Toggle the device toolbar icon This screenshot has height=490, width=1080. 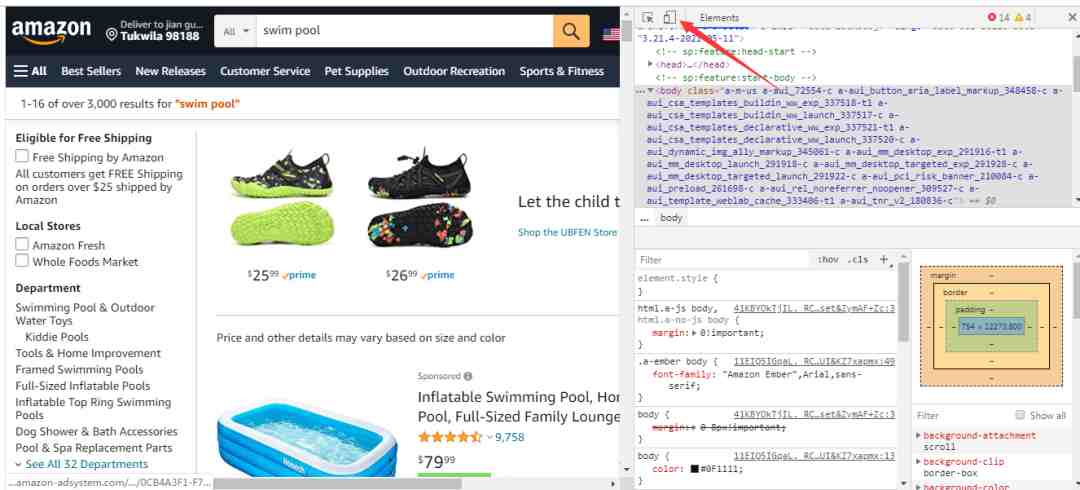point(669,18)
